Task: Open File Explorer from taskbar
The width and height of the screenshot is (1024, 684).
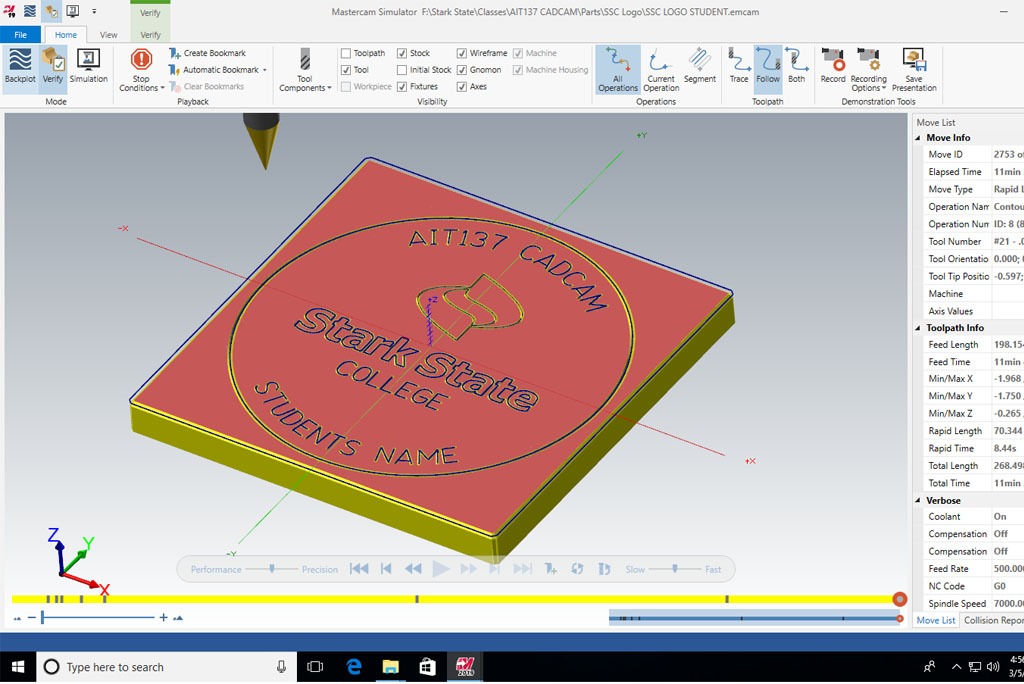Action: [391, 667]
